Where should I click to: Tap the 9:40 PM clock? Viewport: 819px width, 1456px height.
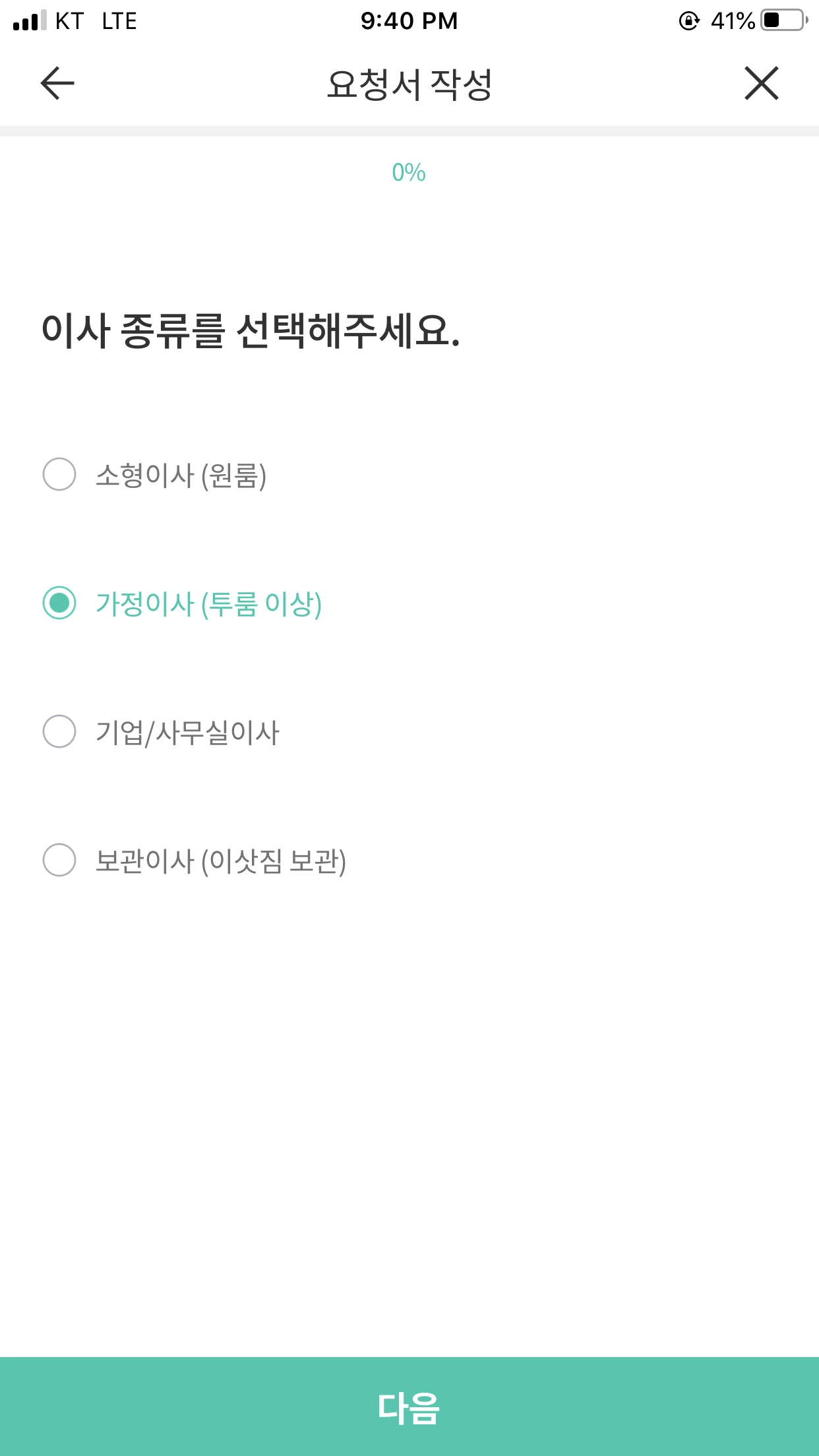coord(409,21)
